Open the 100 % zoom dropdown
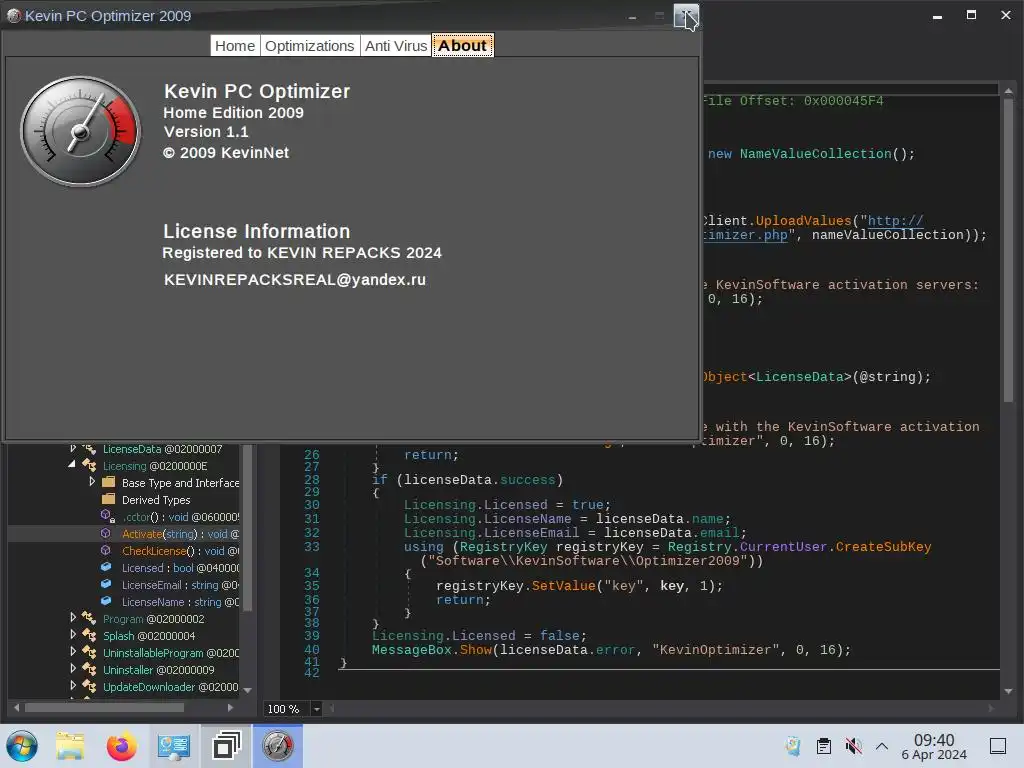 (317, 709)
